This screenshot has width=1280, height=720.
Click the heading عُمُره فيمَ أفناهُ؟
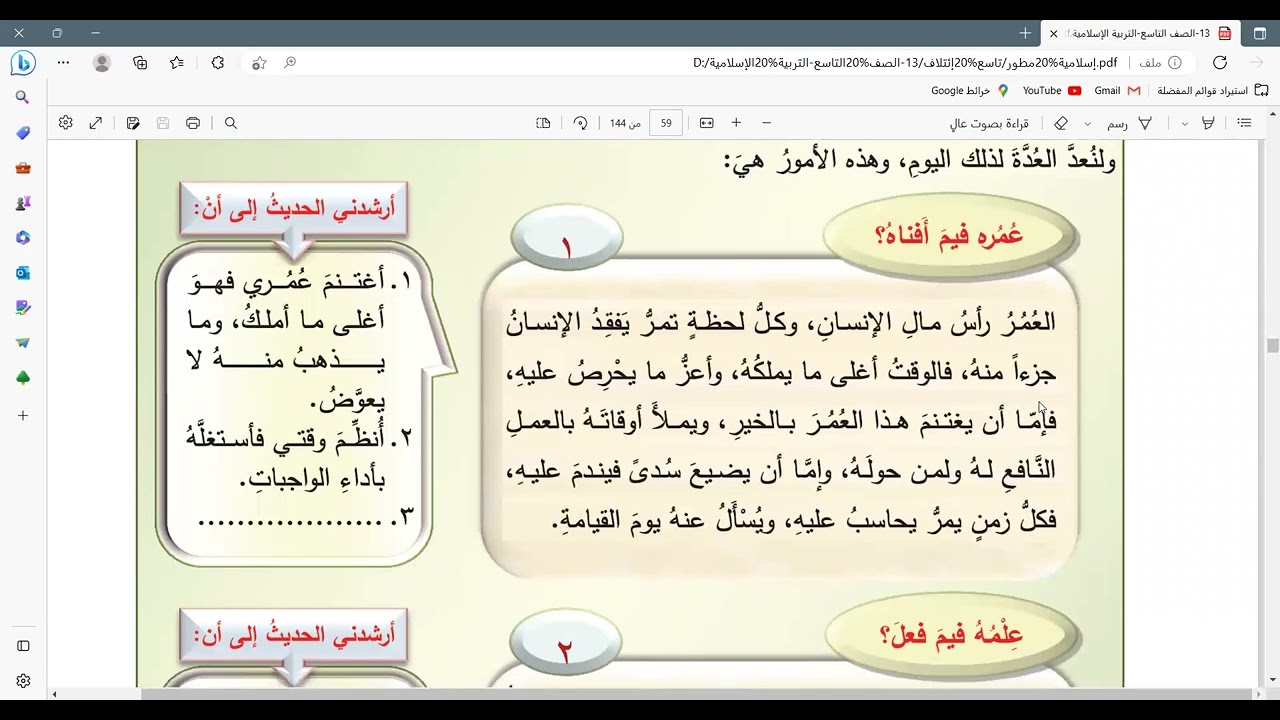tap(949, 237)
